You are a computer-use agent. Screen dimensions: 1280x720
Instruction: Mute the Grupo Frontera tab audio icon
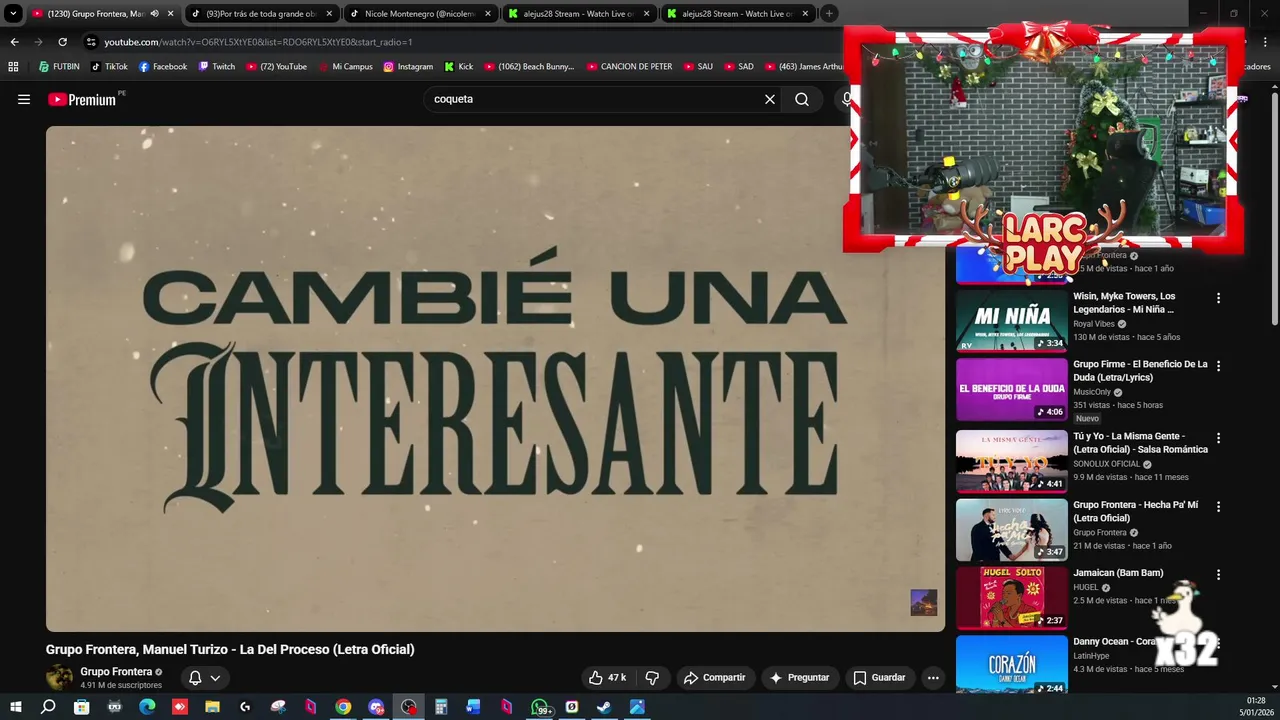coord(154,14)
